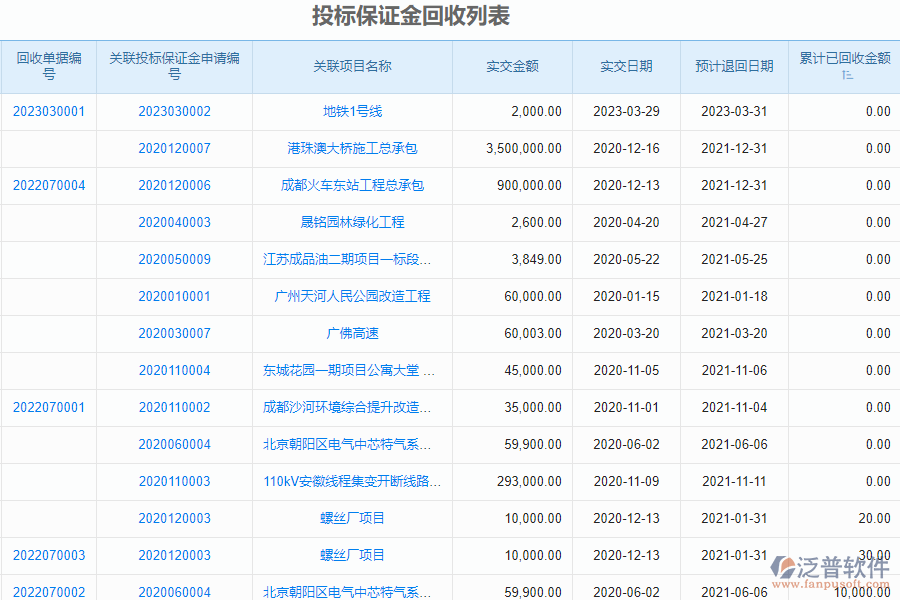Screen dimensions: 900x600
Task: Sort by the 回收单据编号 column header
Action: 48,66
